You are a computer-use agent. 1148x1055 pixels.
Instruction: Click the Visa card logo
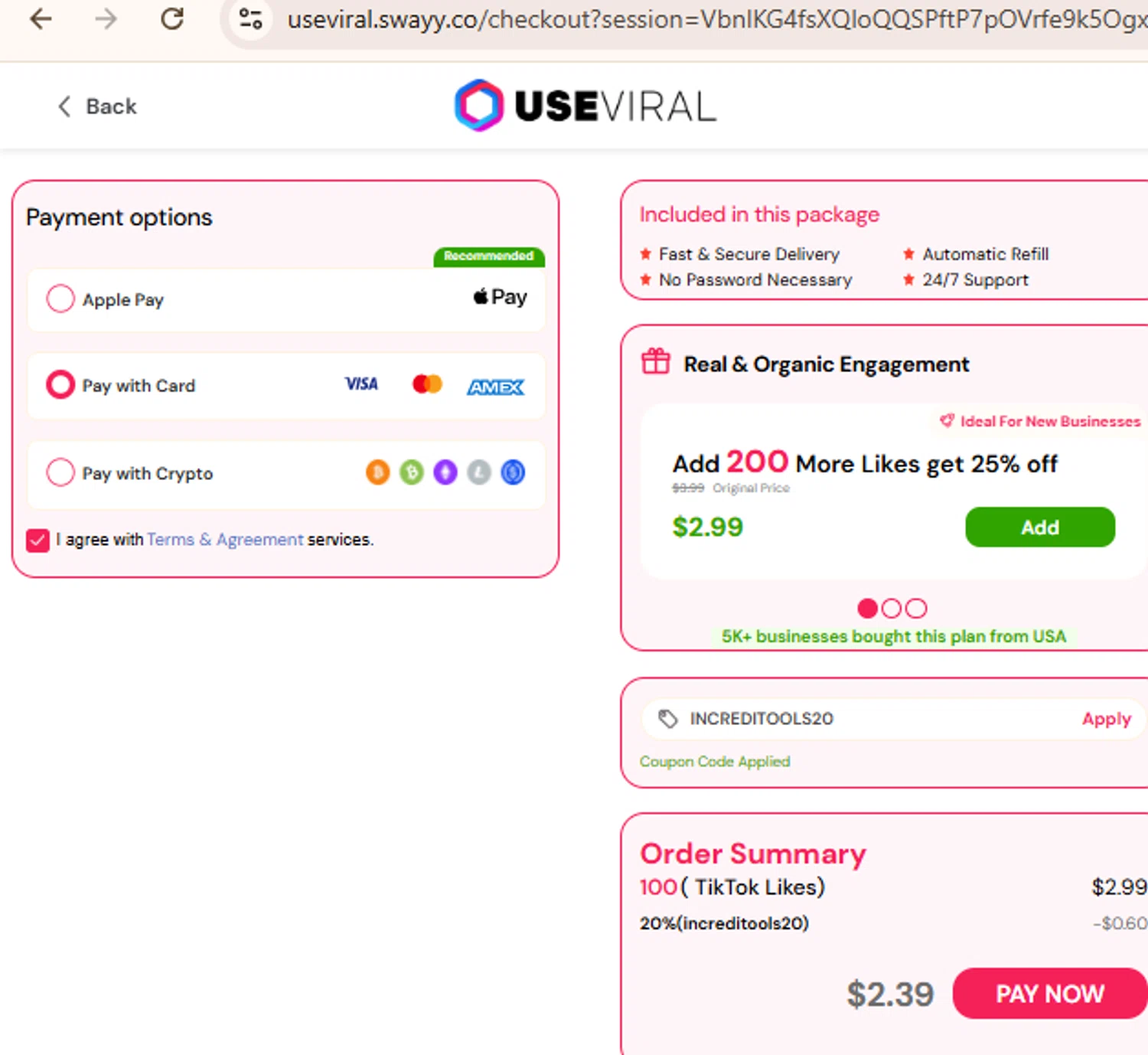click(361, 384)
